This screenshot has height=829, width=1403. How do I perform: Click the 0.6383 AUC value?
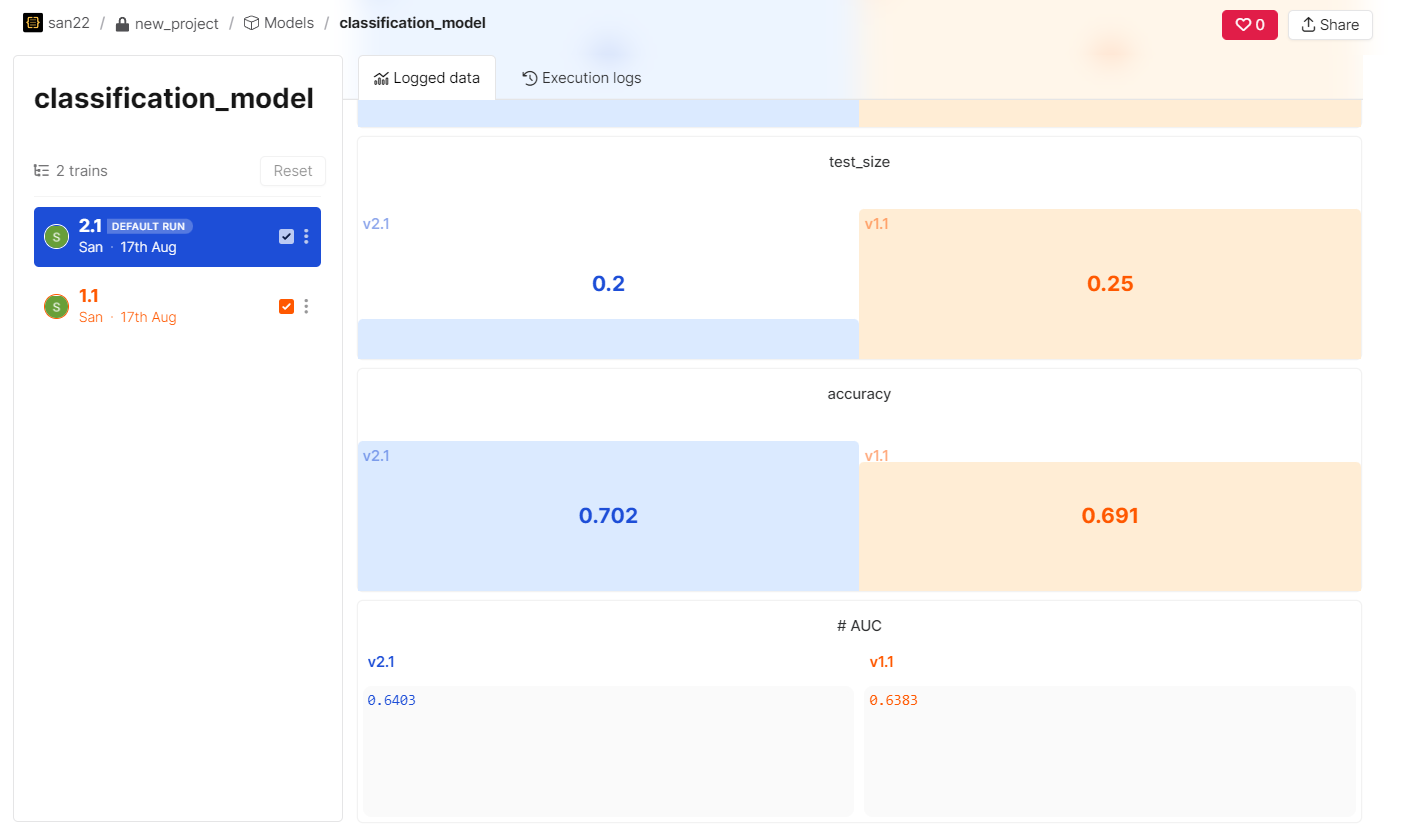tap(893, 700)
